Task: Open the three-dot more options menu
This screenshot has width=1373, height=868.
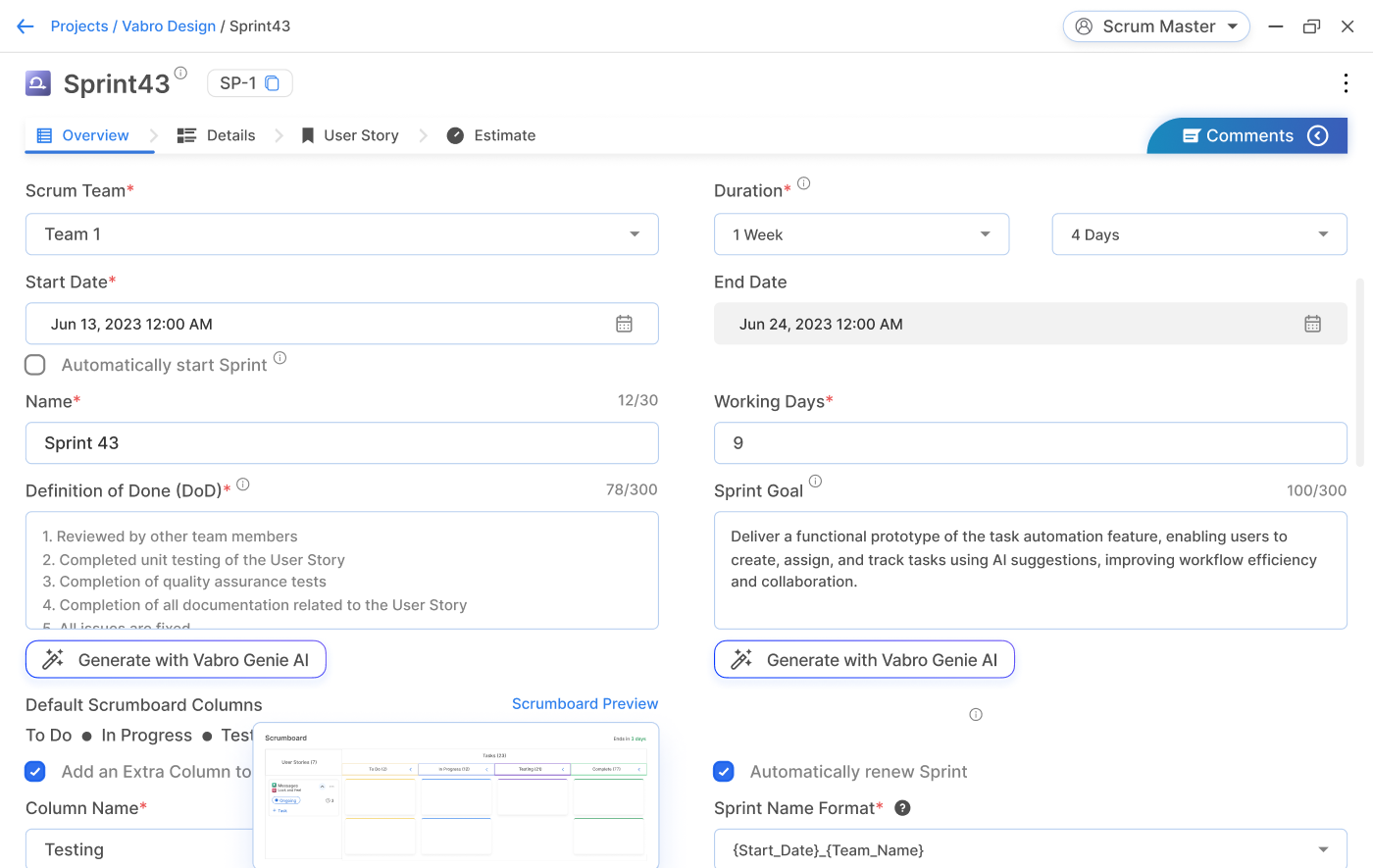Action: point(1345,83)
